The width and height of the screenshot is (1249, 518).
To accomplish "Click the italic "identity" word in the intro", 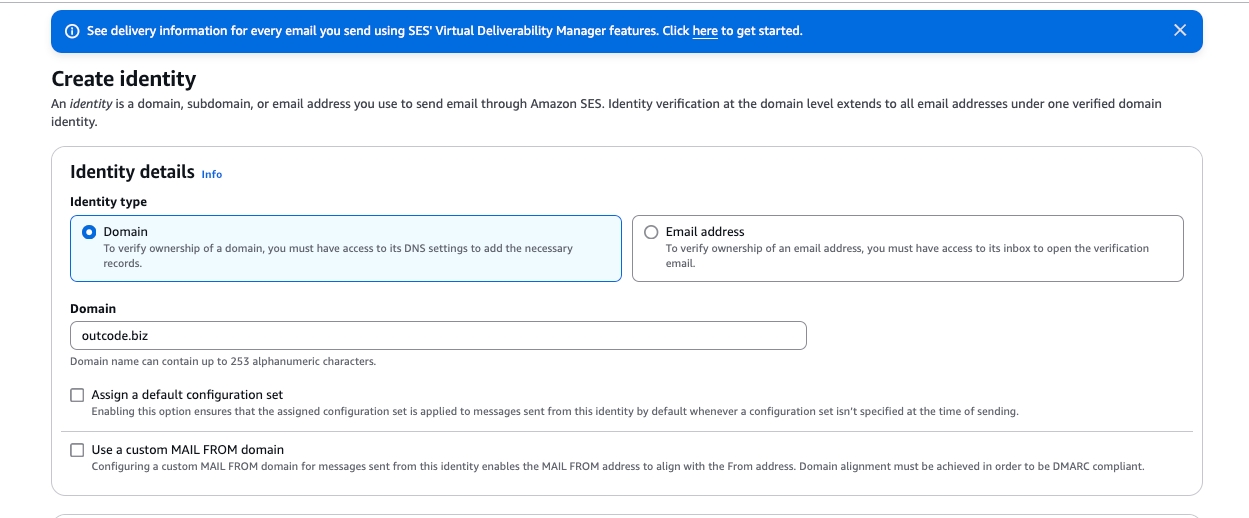I will (89, 104).
